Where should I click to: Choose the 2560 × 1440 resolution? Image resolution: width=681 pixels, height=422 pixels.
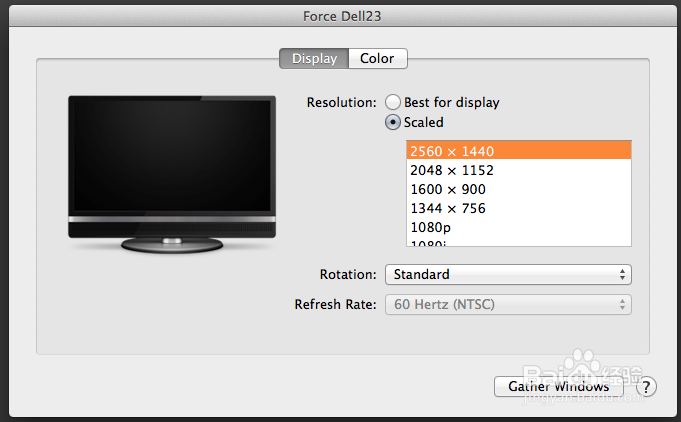pos(519,151)
